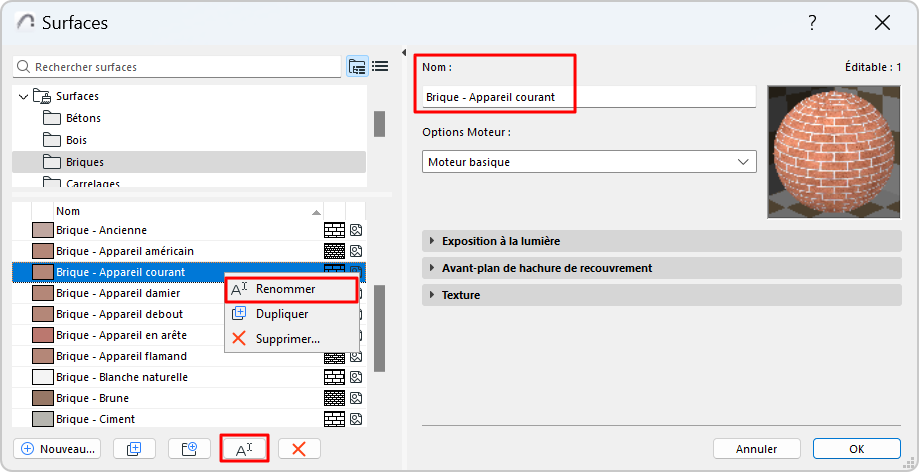Click the rename button in bottom toolbar
Viewport: 919px width, 472px height.
pos(244,449)
